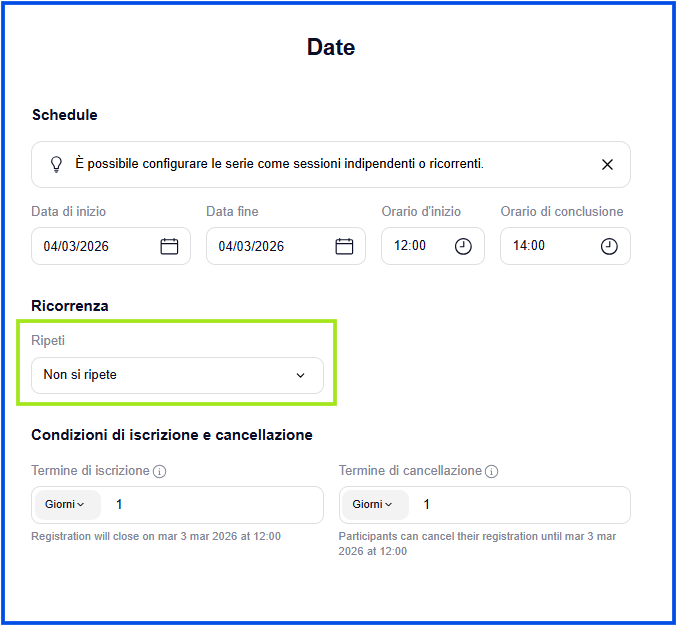Dismiss the series info banner
Image resolution: width=676 pixels, height=629 pixels.
pyautogui.click(x=607, y=165)
